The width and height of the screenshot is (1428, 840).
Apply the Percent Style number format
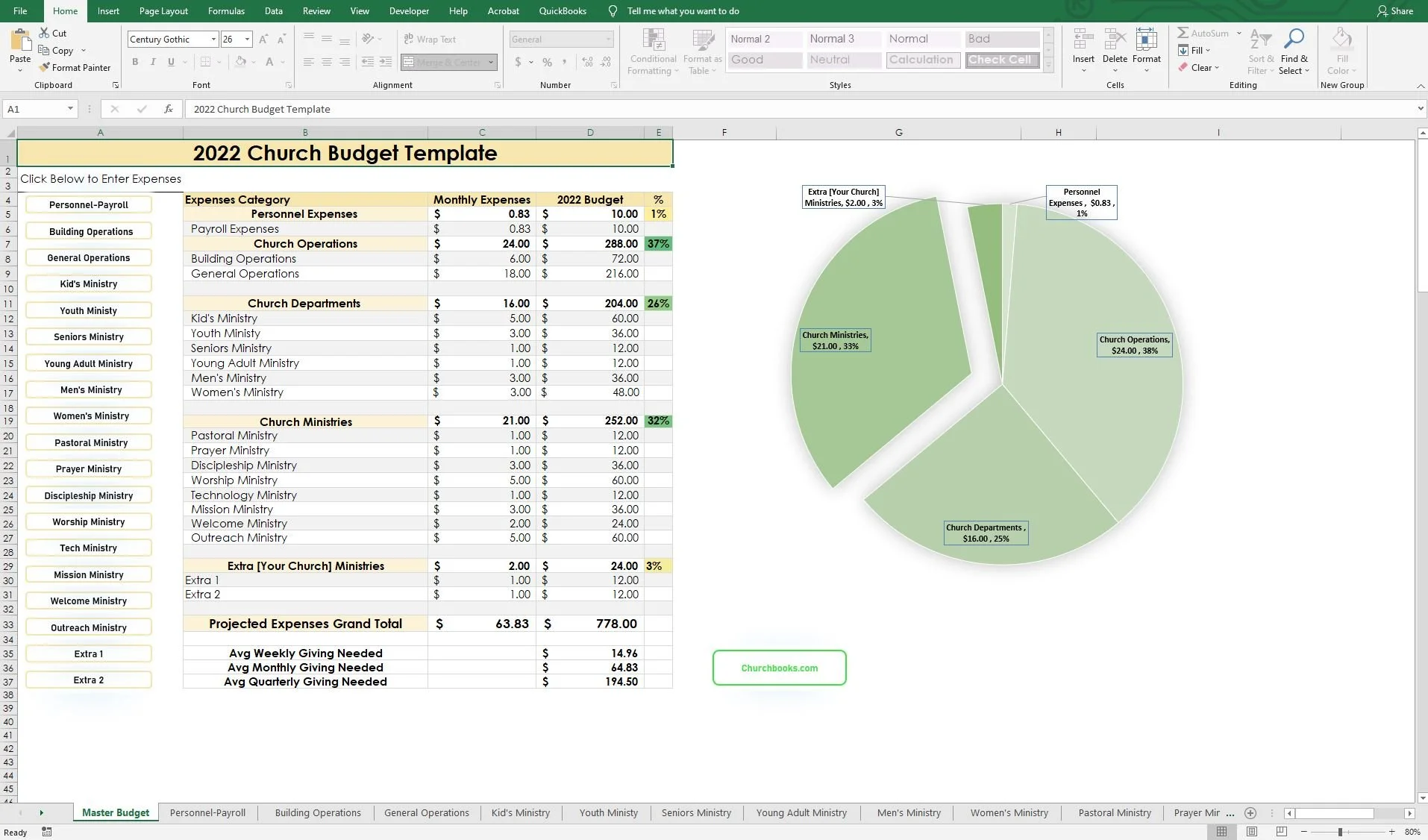[548, 63]
